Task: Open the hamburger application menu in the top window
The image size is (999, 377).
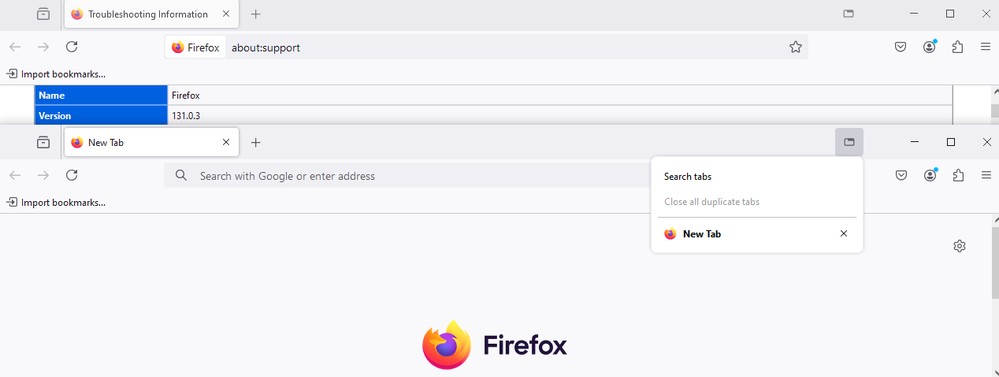Action: (986, 46)
